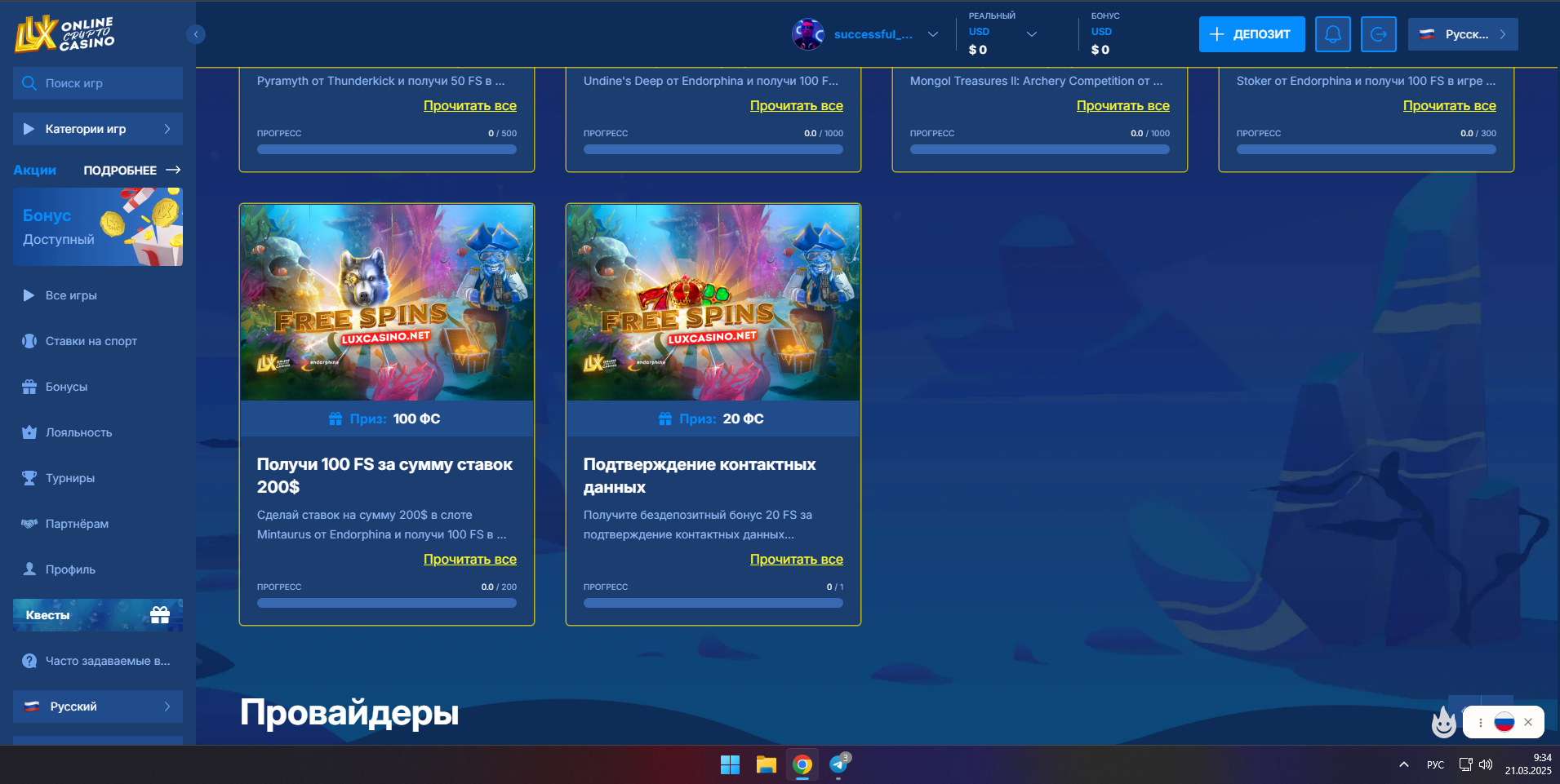Viewport: 1560px width, 784px height.
Task: Click the Партнёрам handshake icon
Action: point(29,524)
